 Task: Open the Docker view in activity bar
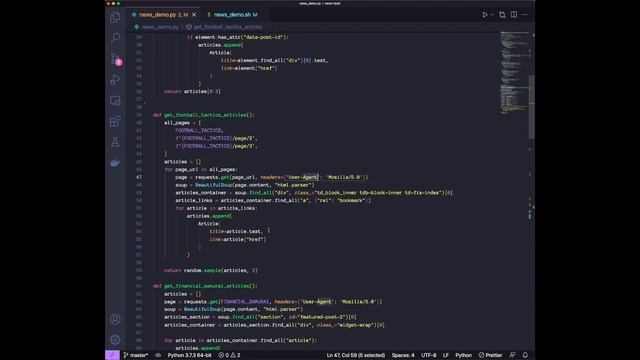115,163
